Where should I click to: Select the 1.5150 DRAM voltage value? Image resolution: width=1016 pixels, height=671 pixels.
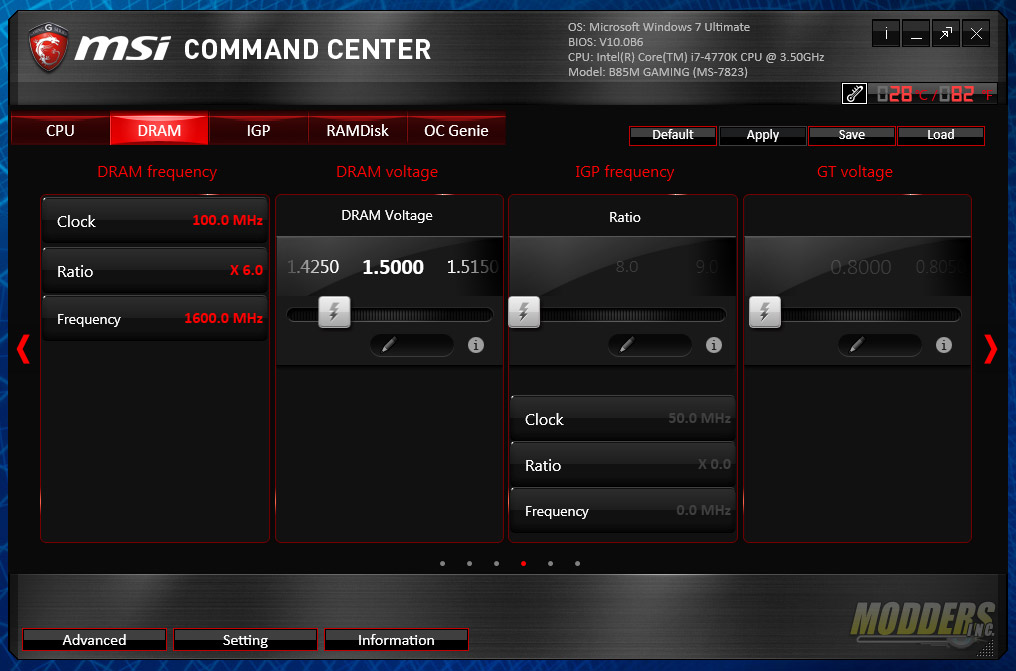coord(472,267)
